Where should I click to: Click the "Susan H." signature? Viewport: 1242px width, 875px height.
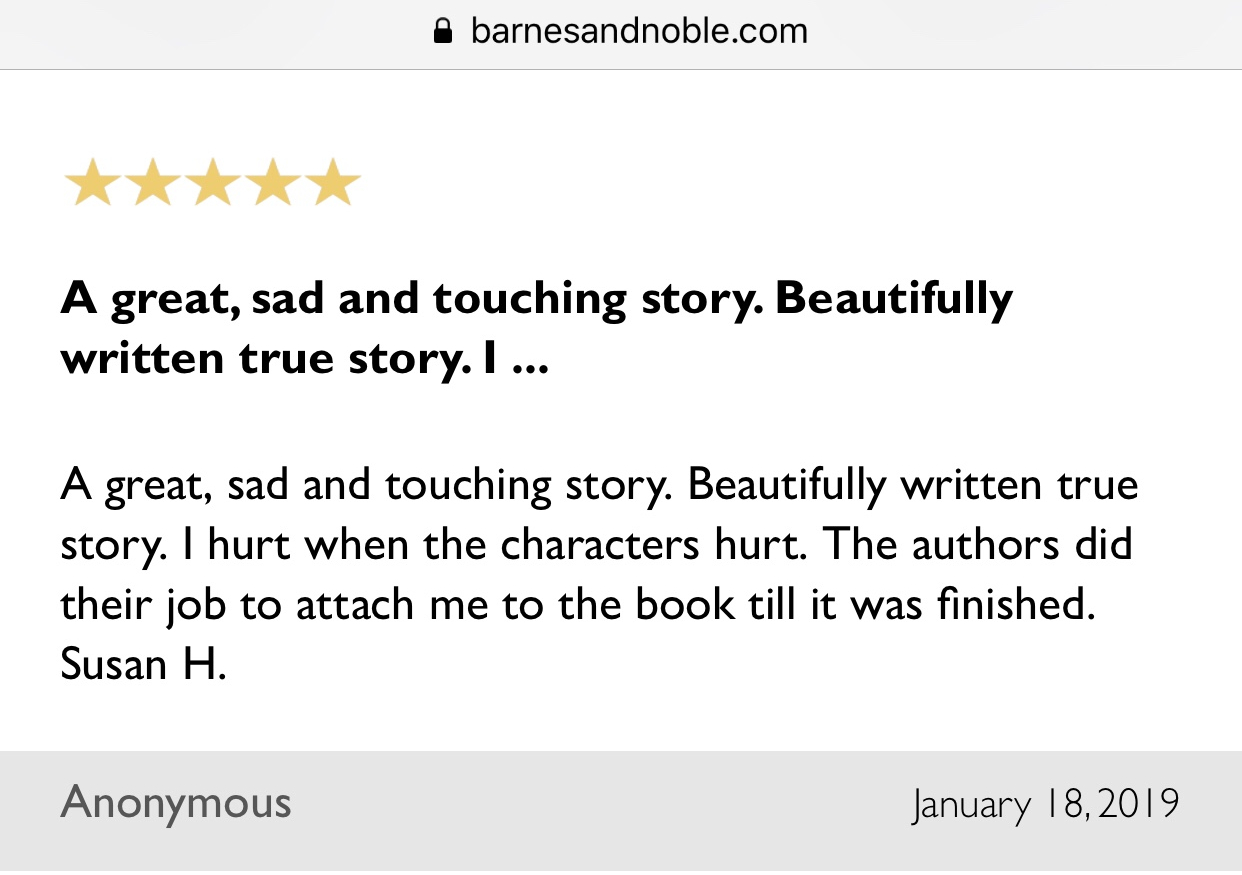pyautogui.click(x=143, y=664)
